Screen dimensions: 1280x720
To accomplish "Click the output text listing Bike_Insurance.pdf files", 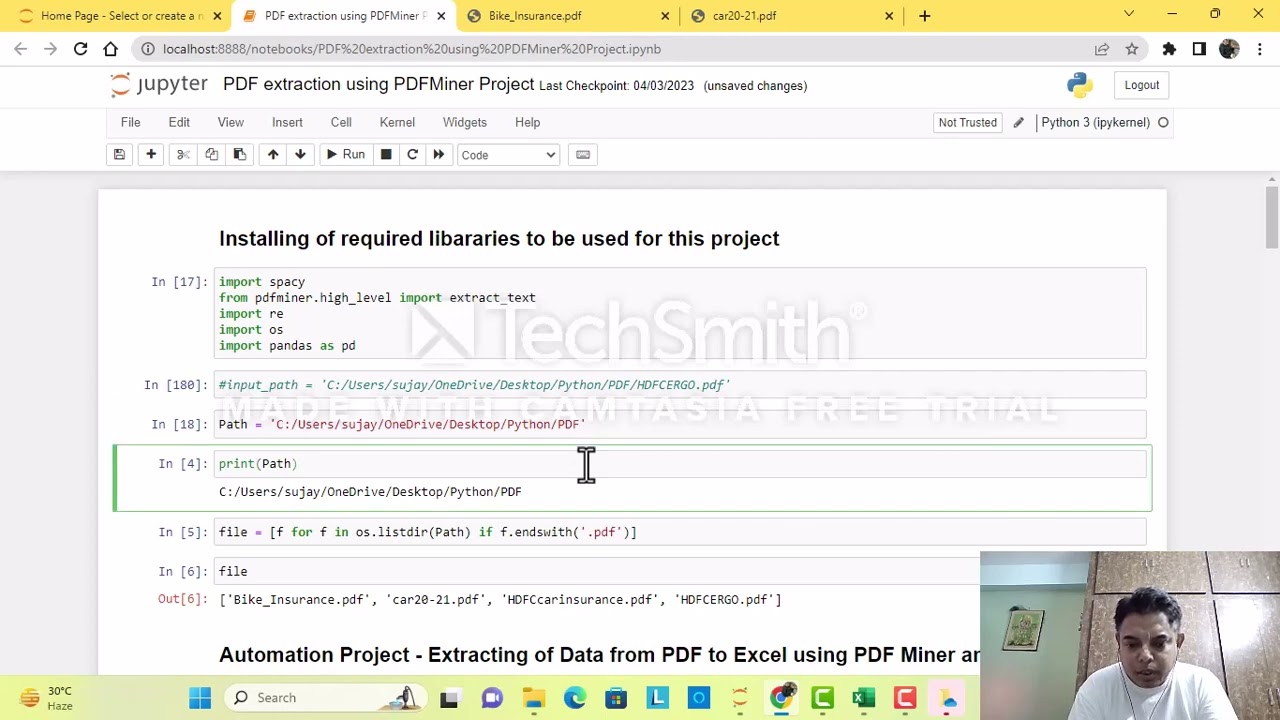I will click(500, 600).
